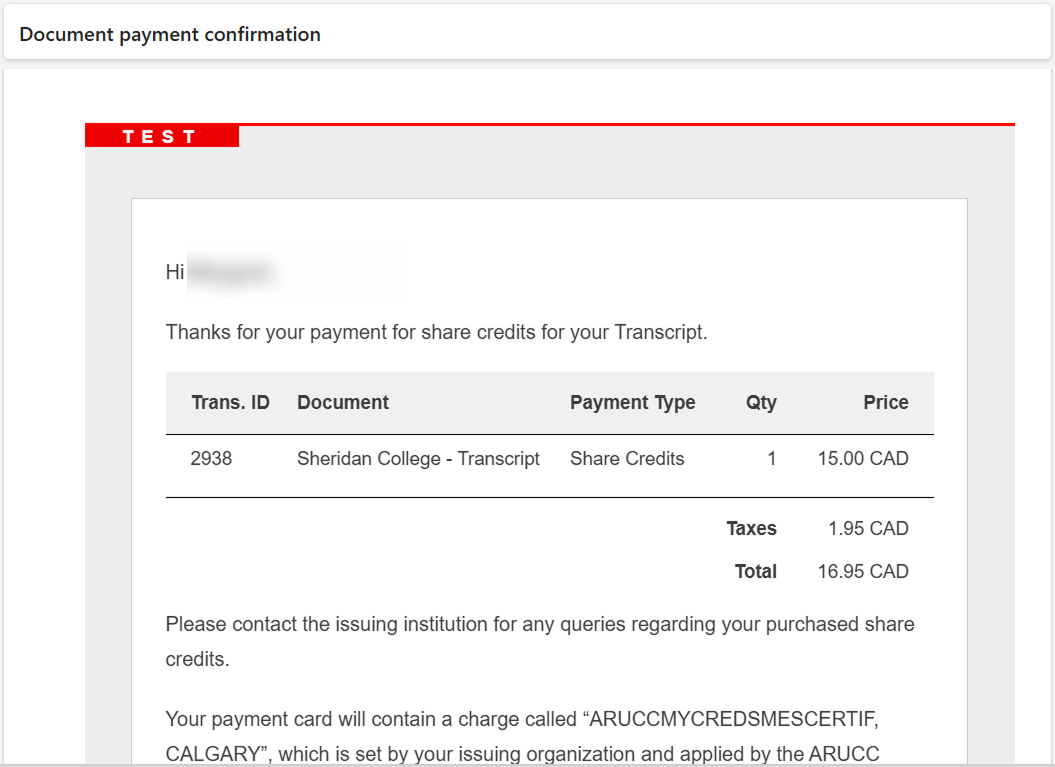This screenshot has width=1055, height=767.
Task: Click the red TEST banner label
Action: (x=161, y=136)
